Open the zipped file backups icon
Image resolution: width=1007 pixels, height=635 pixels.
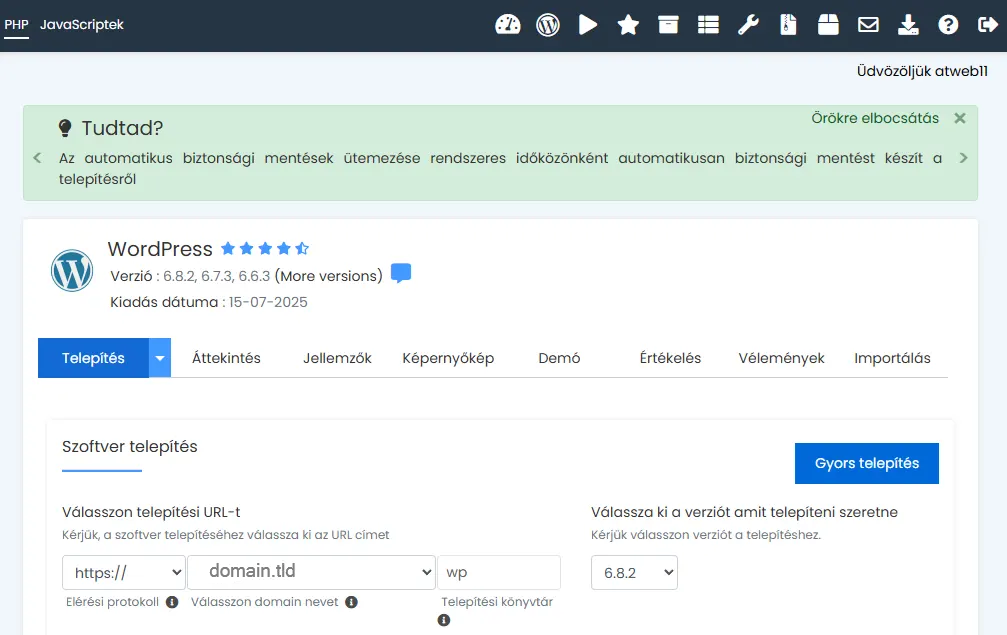tap(788, 25)
